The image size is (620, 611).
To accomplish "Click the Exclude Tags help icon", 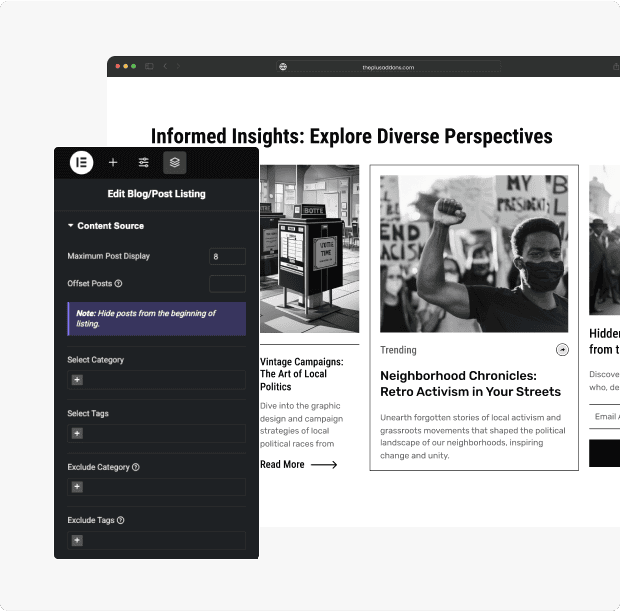I will [x=120, y=520].
